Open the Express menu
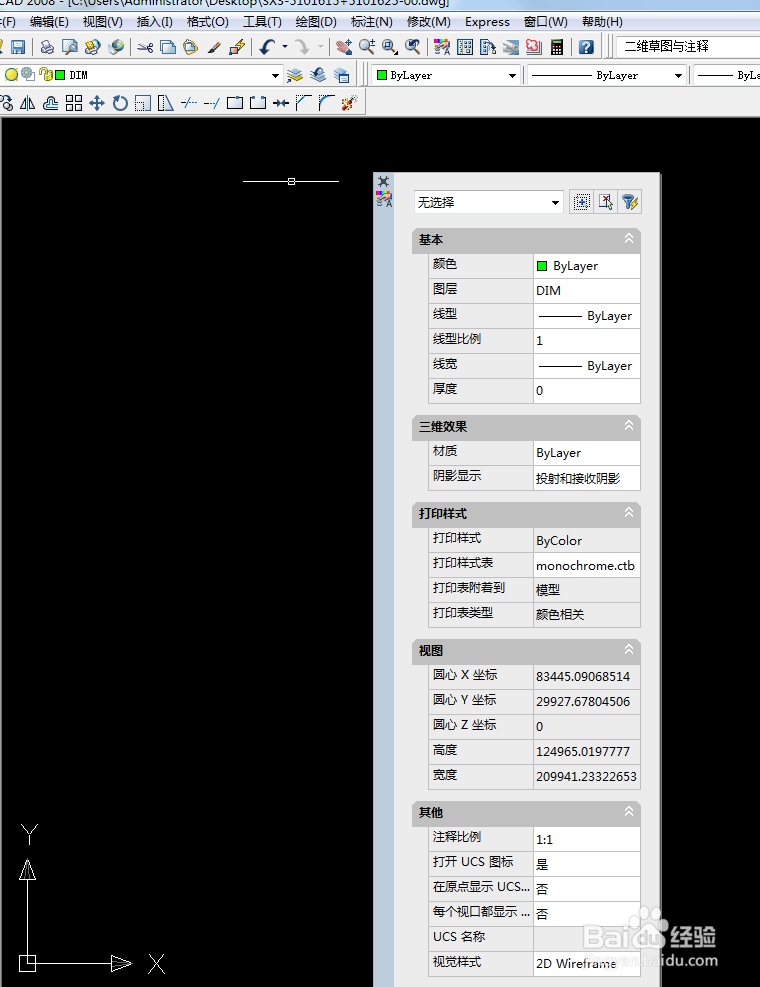 [x=487, y=22]
